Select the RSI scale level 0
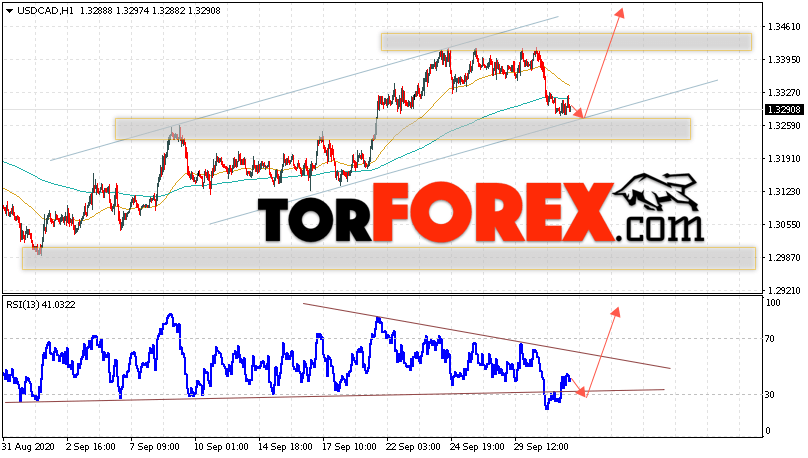 pos(768,431)
